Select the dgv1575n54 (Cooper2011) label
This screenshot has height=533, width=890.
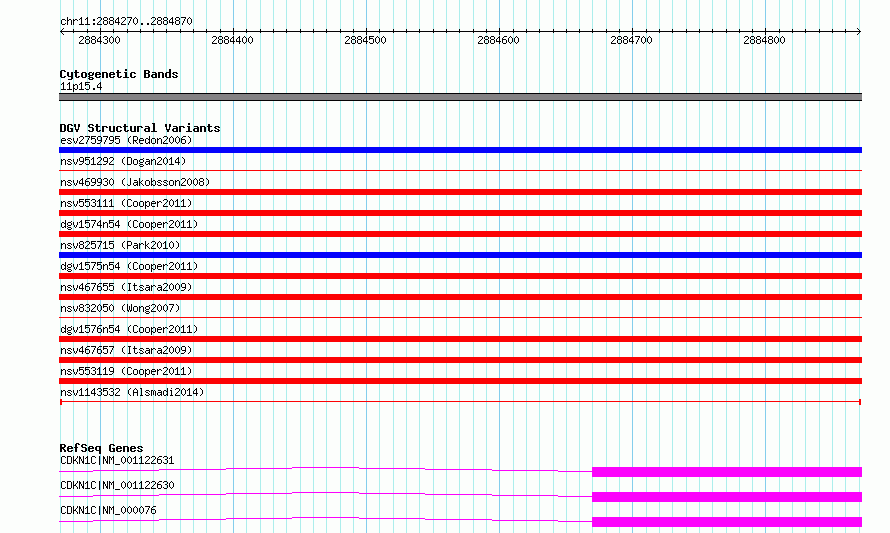[x=129, y=266]
